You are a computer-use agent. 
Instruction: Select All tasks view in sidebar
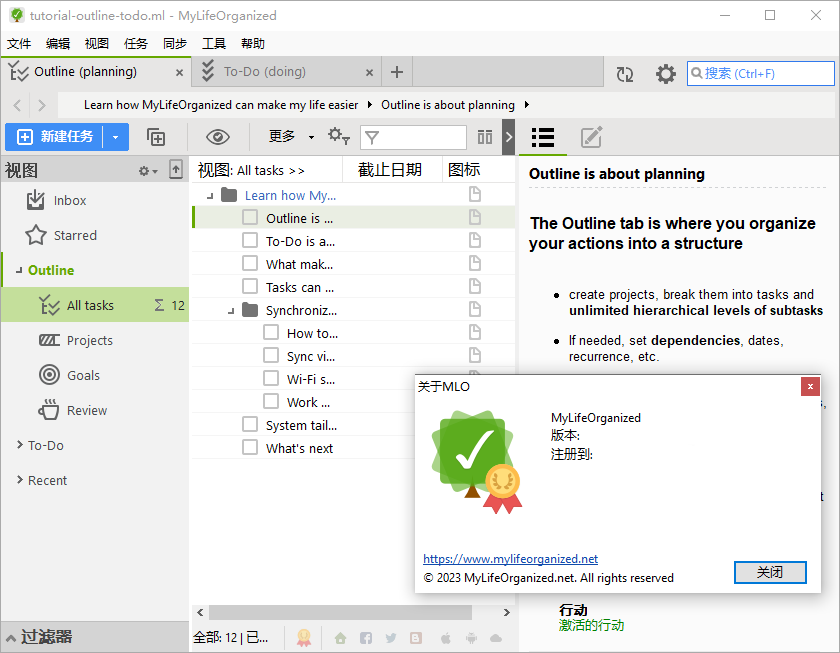pyautogui.click(x=95, y=305)
